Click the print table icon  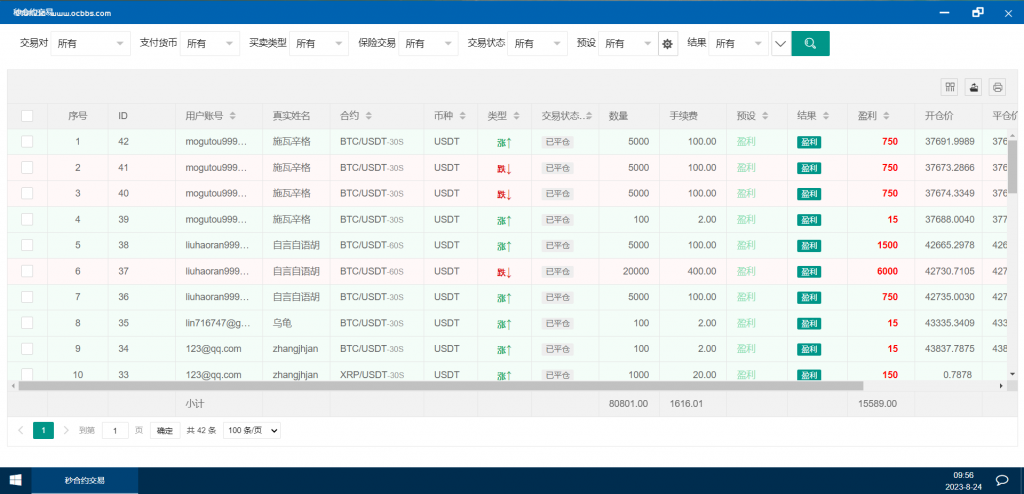(997, 87)
